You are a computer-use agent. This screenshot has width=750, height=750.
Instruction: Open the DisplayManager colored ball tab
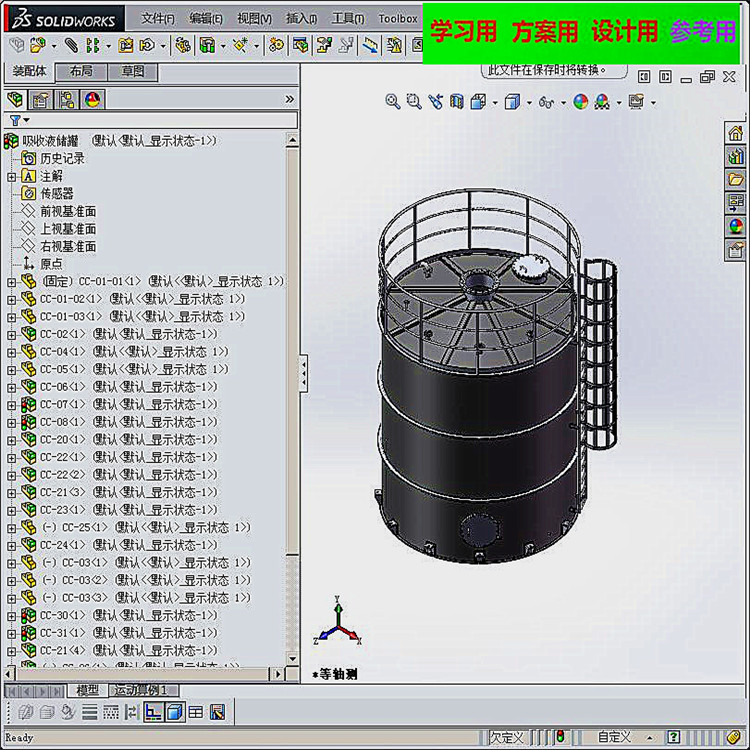[92, 99]
